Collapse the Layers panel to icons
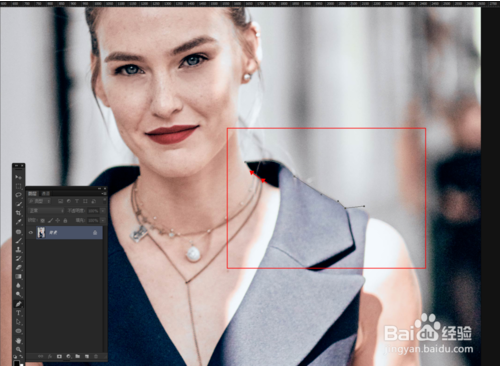The width and height of the screenshot is (500, 367). click(x=99, y=189)
